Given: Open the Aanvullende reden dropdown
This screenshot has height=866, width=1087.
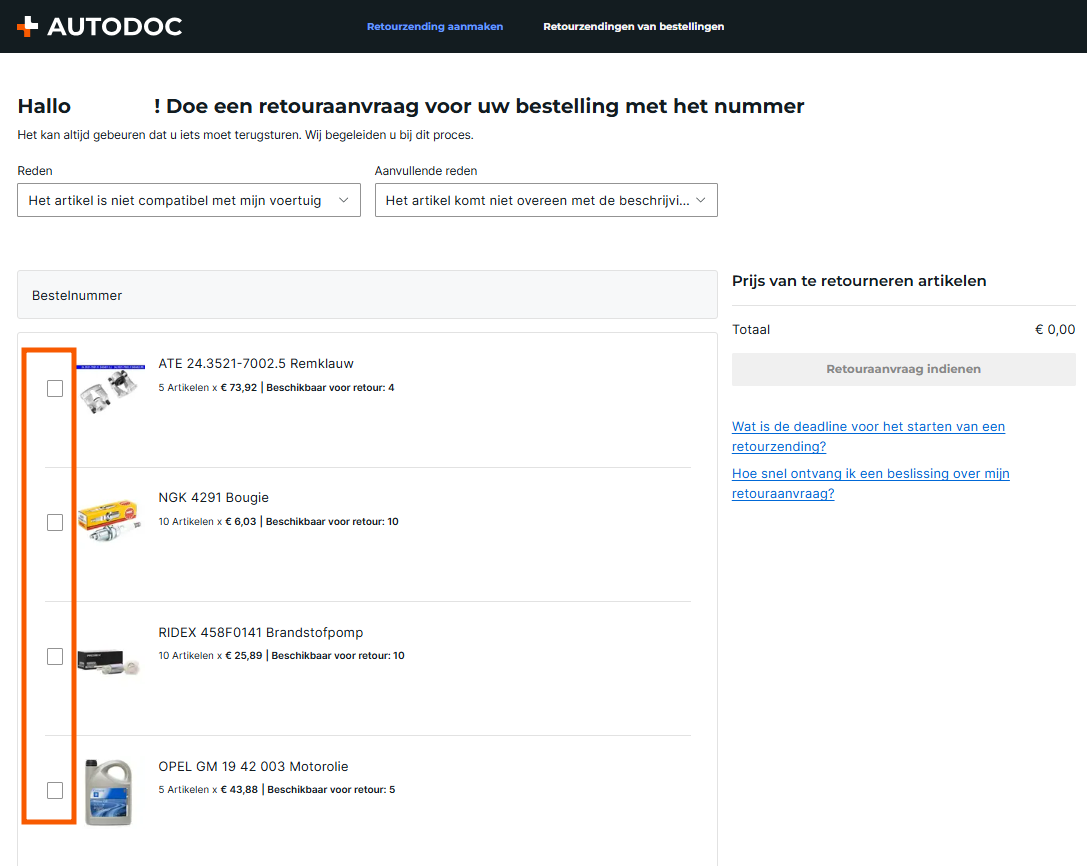Looking at the screenshot, I should (x=545, y=200).
